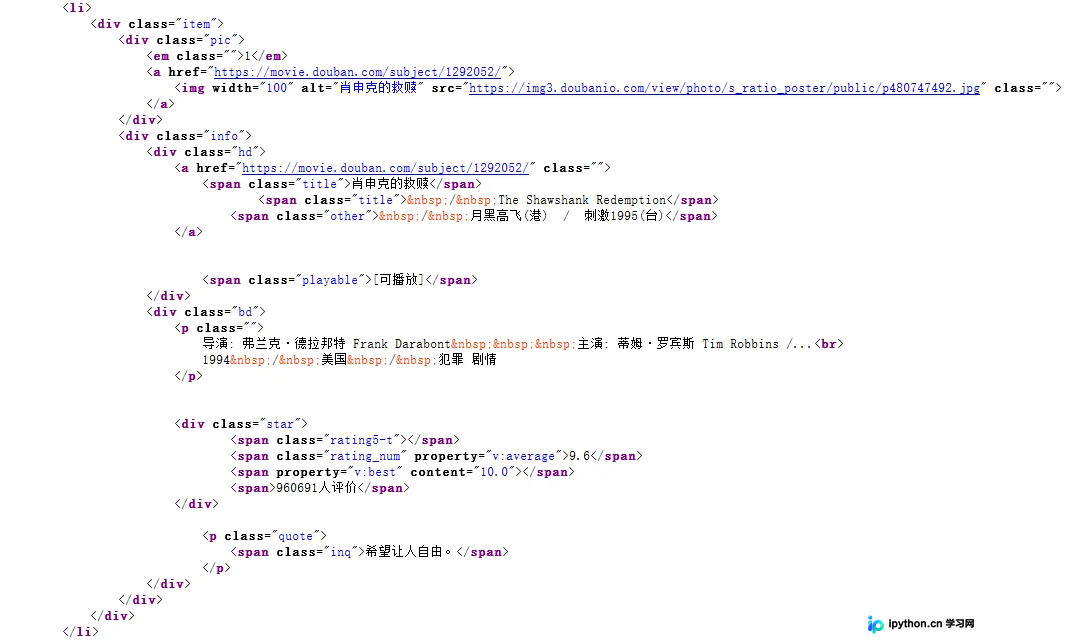The width and height of the screenshot is (1074, 643).
Task: Click the closing </li> tag text
Action: tap(80, 631)
